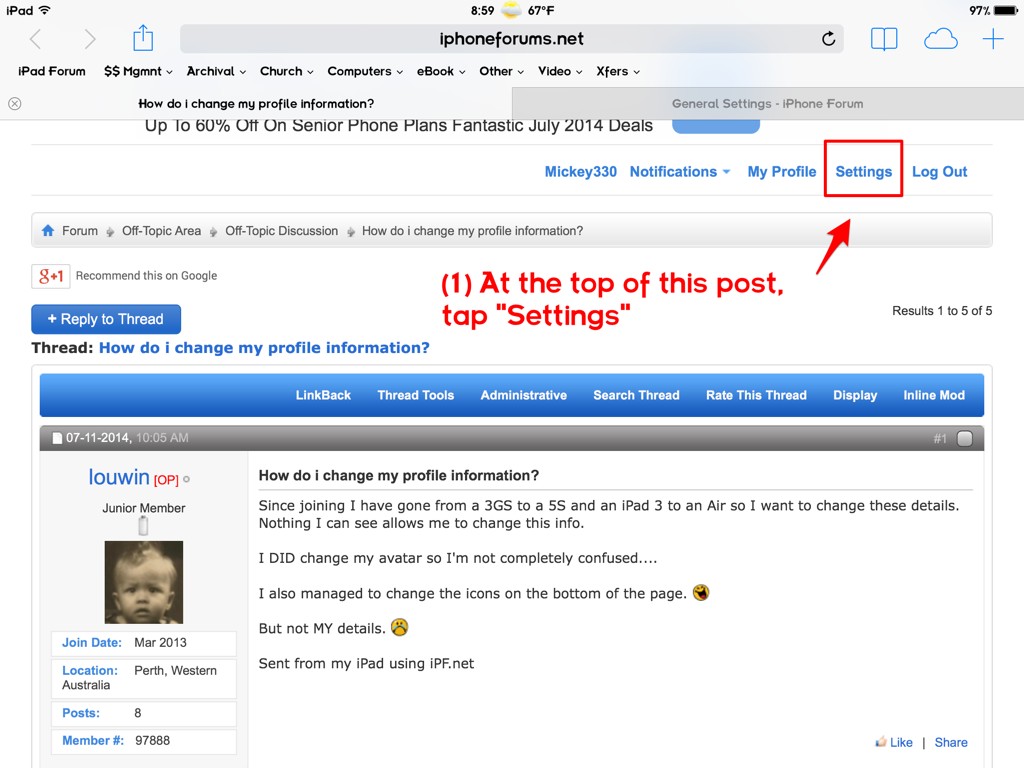Image resolution: width=1024 pixels, height=768 pixels.
Task: Expand the Video bookmarks folder
Action: tap(560, 71)
